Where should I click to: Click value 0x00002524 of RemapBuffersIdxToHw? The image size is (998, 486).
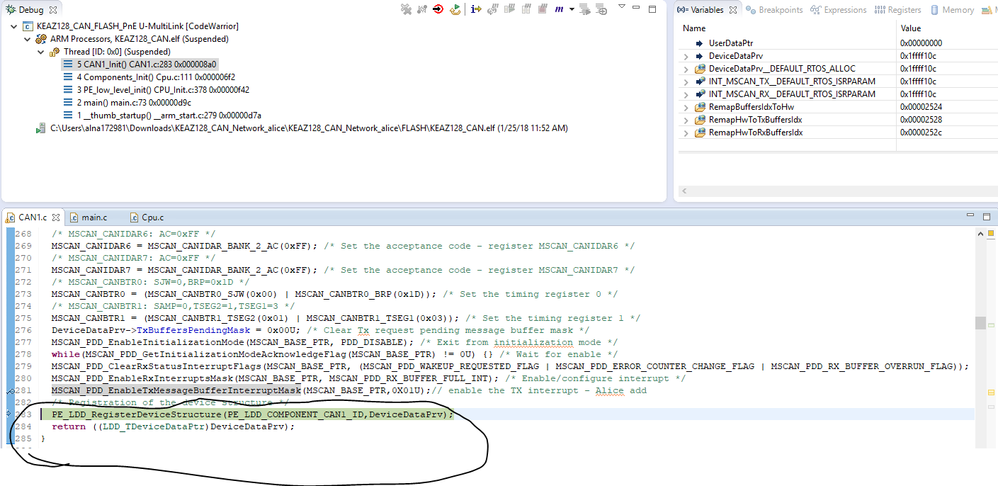click(920, 107)
